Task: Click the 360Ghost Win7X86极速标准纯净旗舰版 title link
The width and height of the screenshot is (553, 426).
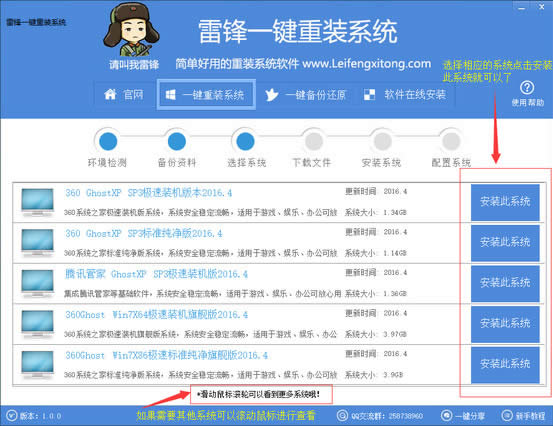Action: click(x=166, y=355)
